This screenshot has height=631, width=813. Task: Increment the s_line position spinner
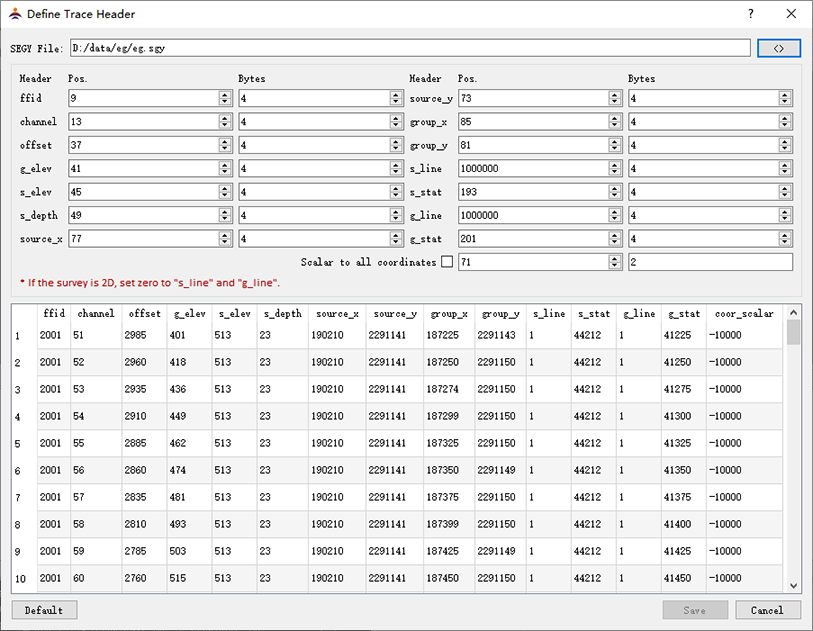click(615, 165)
